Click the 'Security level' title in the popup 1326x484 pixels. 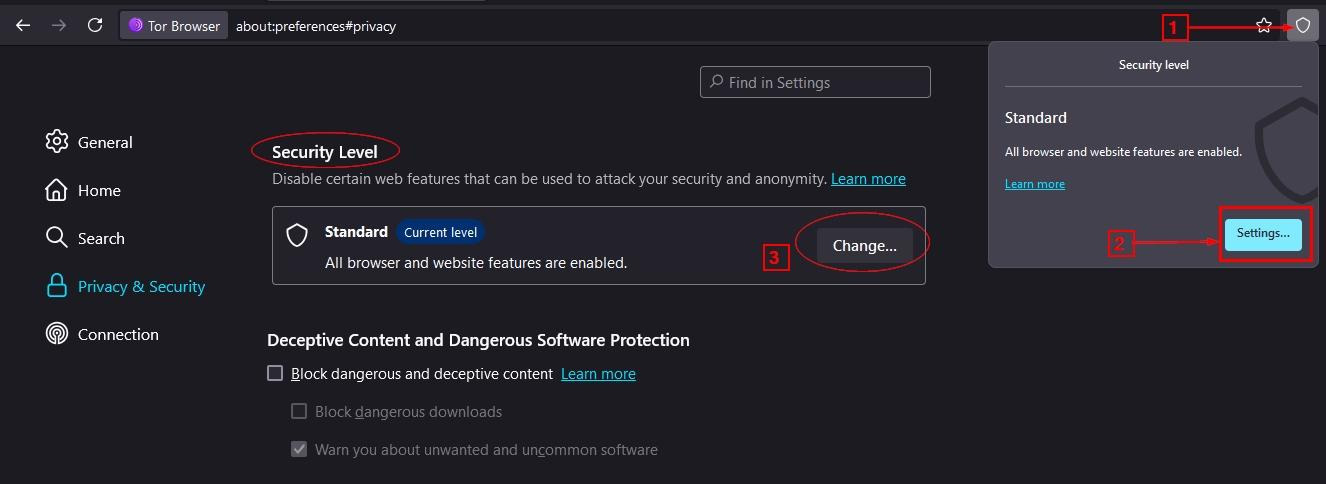tap(1154, 65)
